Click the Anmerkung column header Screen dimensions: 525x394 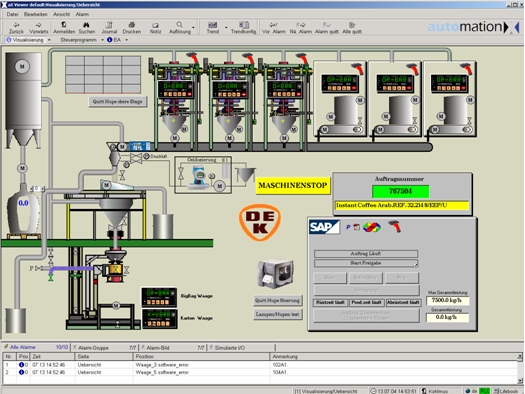pos(393,357)
